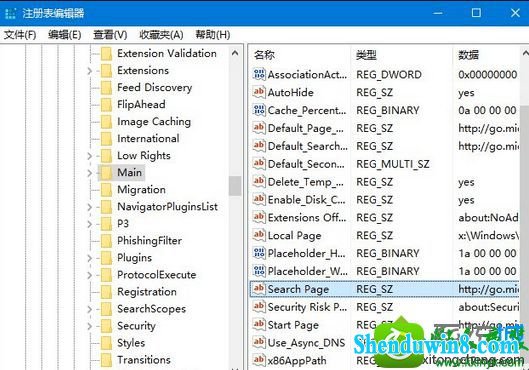529x370 pixels.
Task: Click the tree pane scrollbar thumb
Action: tap(235, 186)
